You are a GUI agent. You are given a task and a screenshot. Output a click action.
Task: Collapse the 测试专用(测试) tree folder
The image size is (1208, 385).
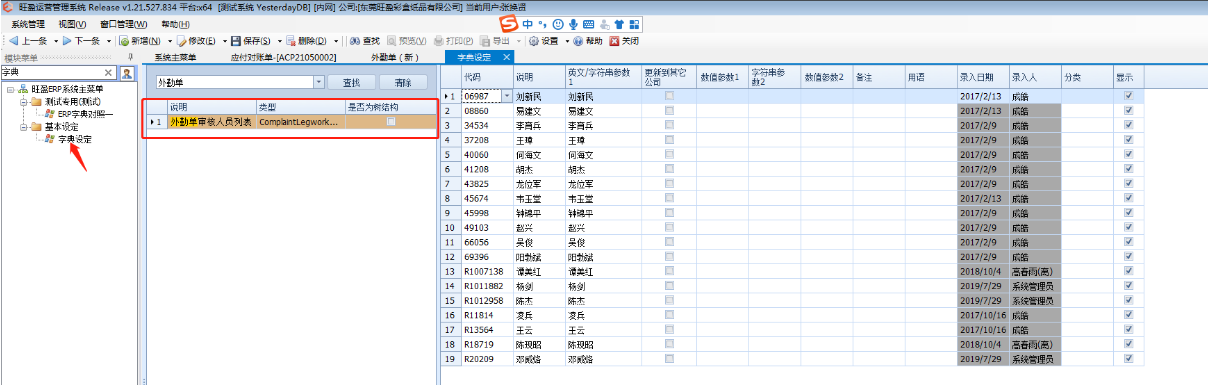[x=24, y=102]
